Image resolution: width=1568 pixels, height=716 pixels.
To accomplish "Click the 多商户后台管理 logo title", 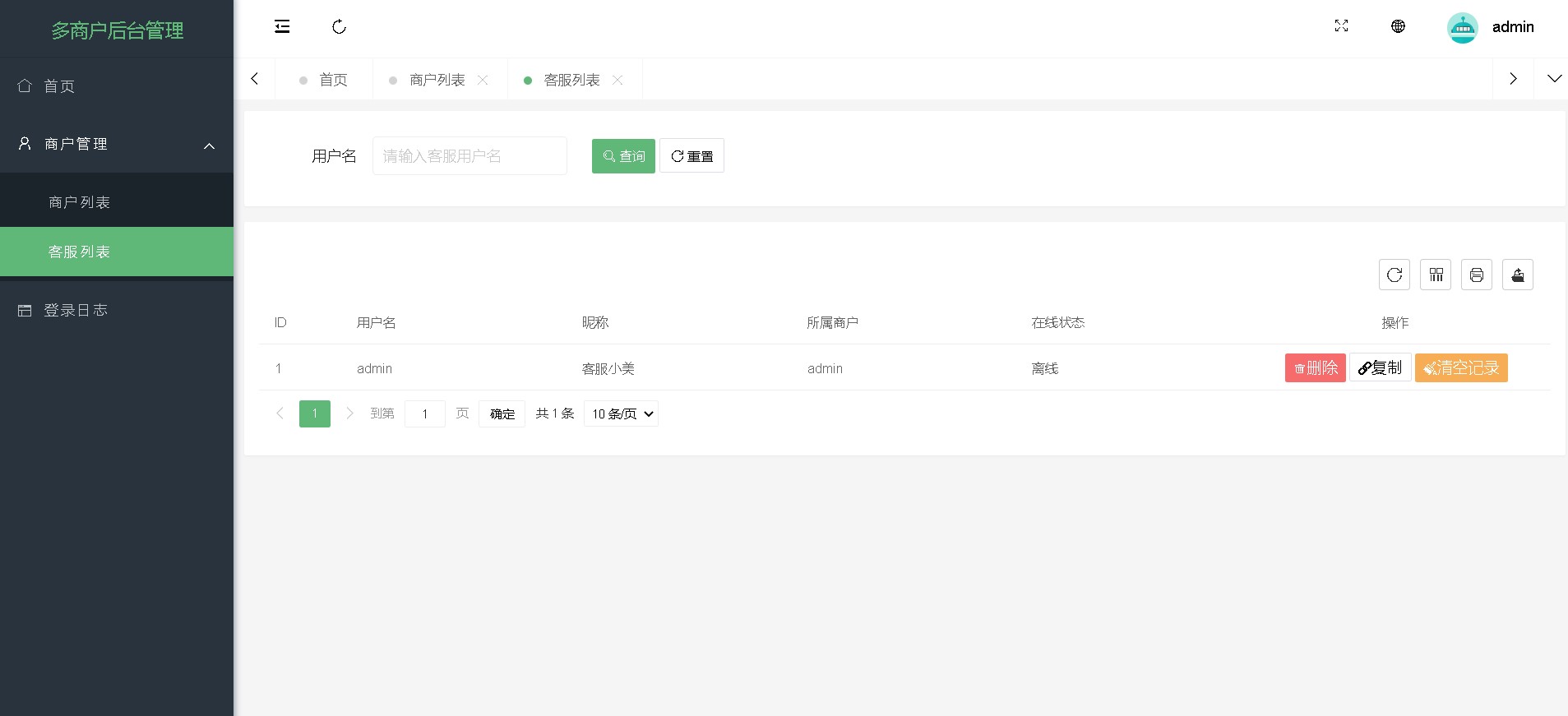I will (x=118, y=30).
